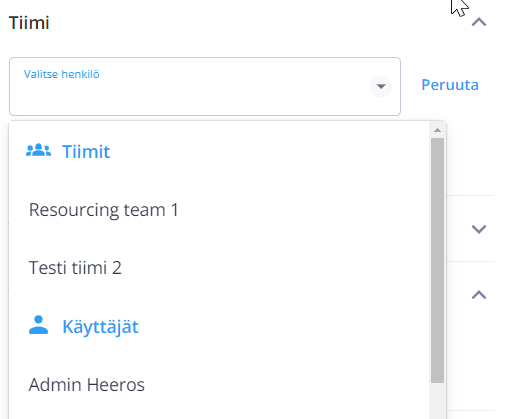Click the scrollbar up arrow in the list

437,130
